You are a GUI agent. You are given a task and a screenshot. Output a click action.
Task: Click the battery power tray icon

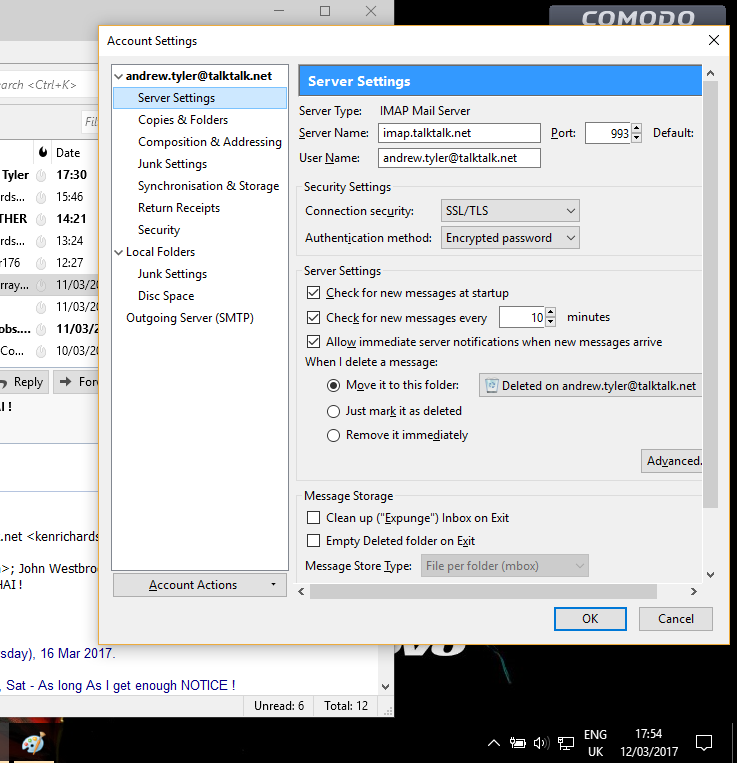coord(518,743)
